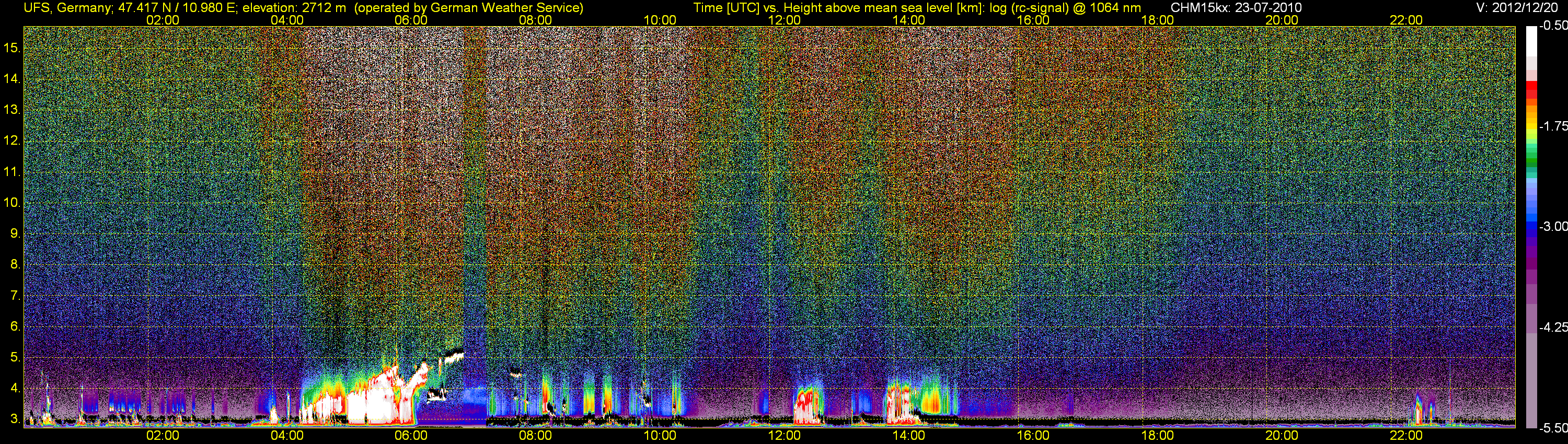Screen dimensions: 1568x444
Task: Click the blue band near -3.00
Action: 1531,228
